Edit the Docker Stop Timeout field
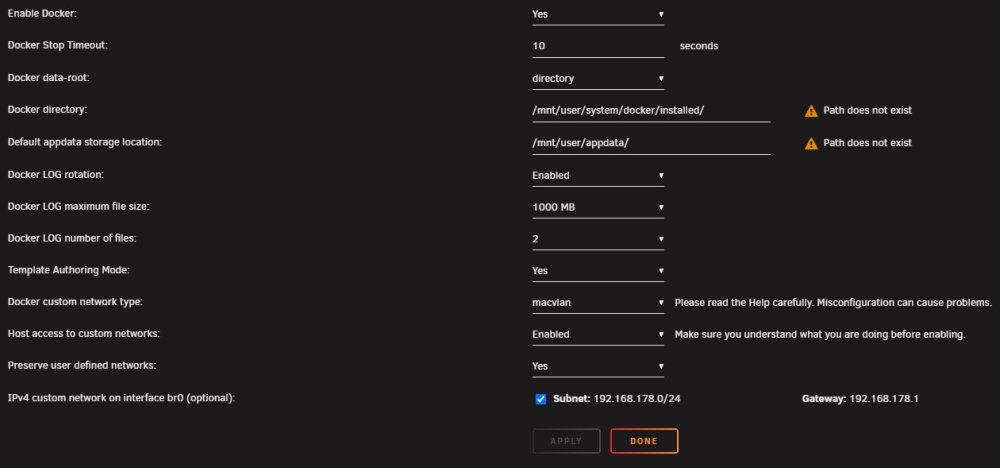1000x468 pixels. tap(598, 46)
